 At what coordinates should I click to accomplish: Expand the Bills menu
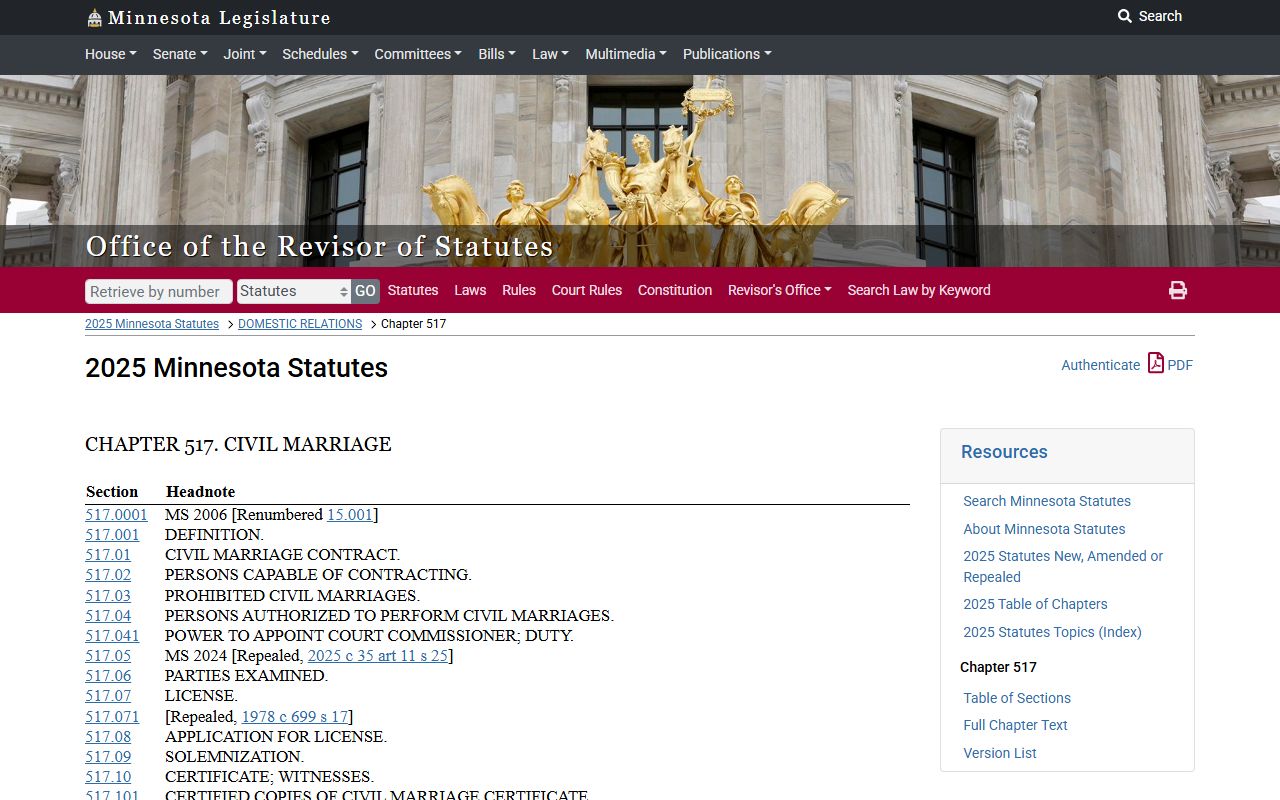(497, 54)
